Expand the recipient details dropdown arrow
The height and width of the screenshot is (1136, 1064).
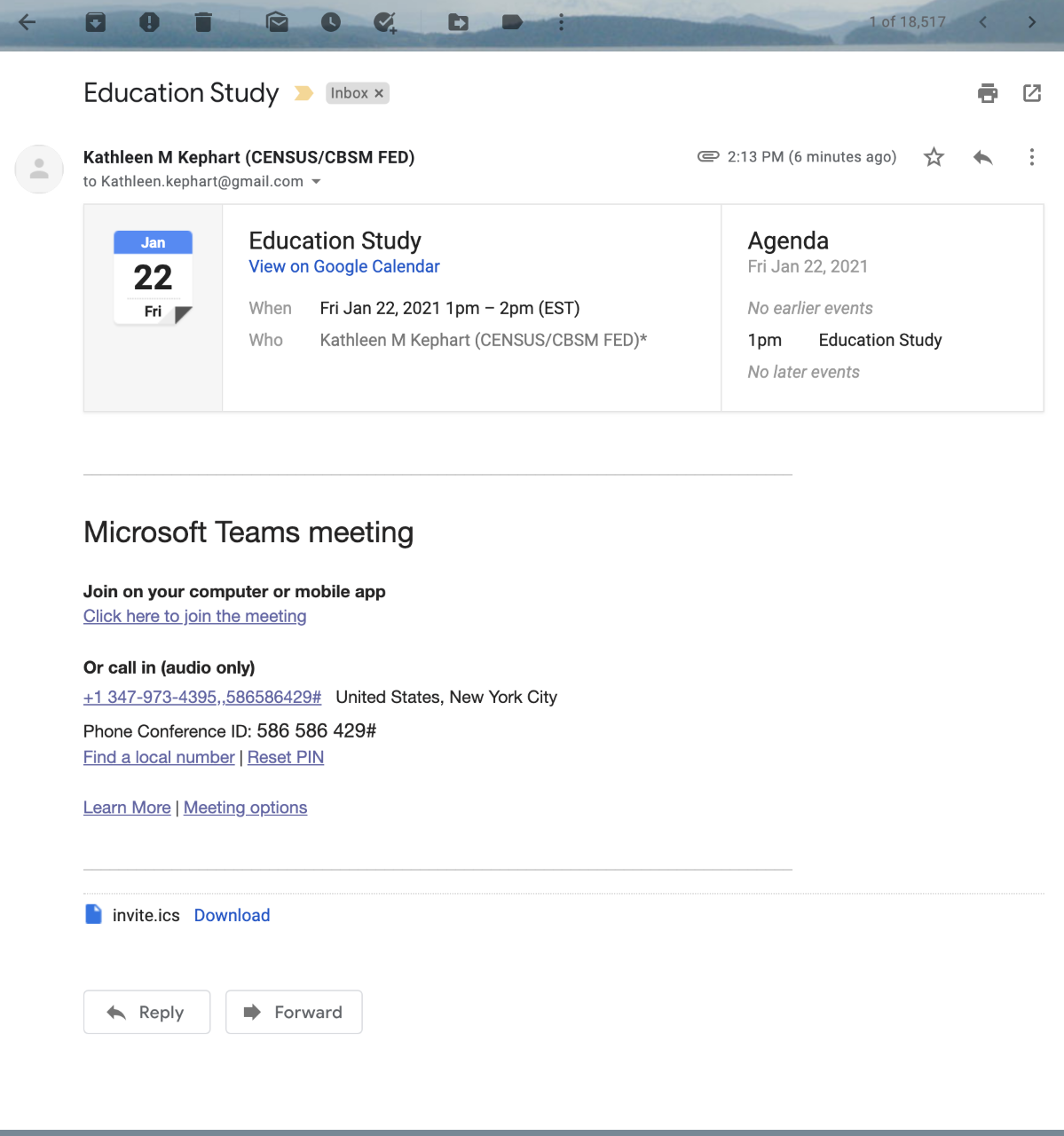[x=316, y=182]
